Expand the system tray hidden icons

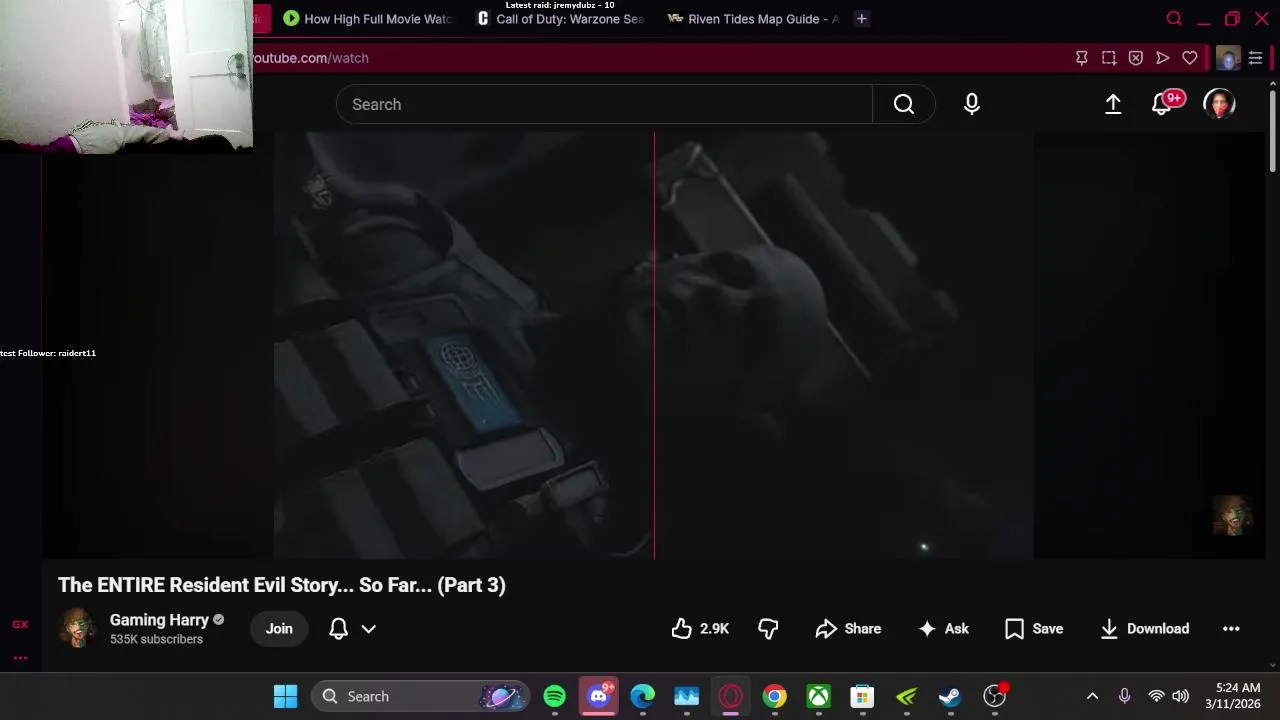1092,696
